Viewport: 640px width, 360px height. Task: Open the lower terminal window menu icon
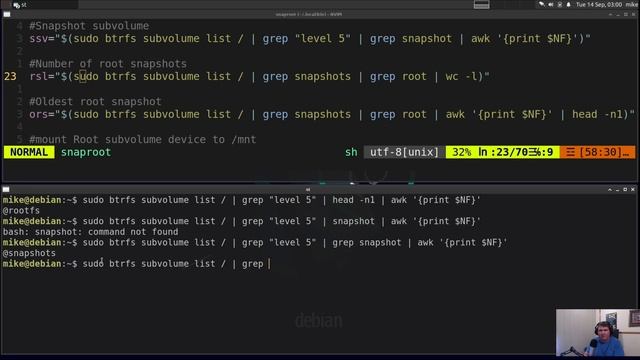pos(6,189)
